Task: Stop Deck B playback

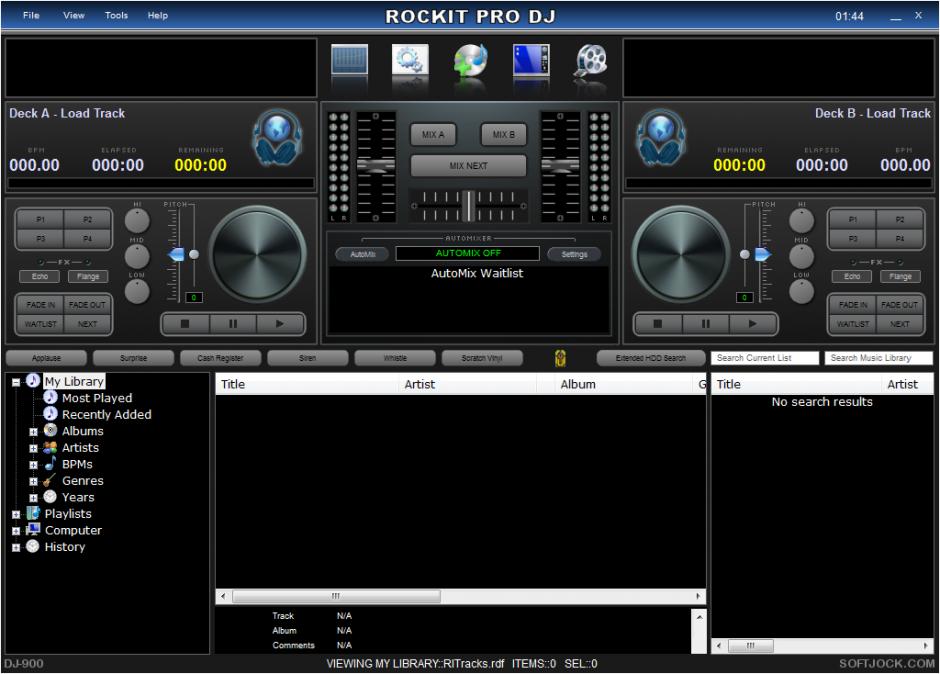Action: (658, 324)
